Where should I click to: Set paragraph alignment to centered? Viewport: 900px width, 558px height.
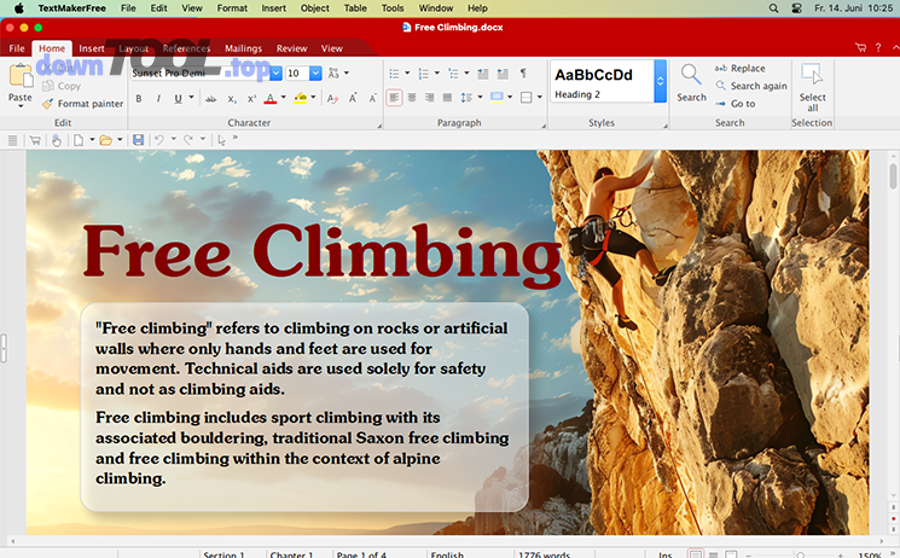[412, 98]
